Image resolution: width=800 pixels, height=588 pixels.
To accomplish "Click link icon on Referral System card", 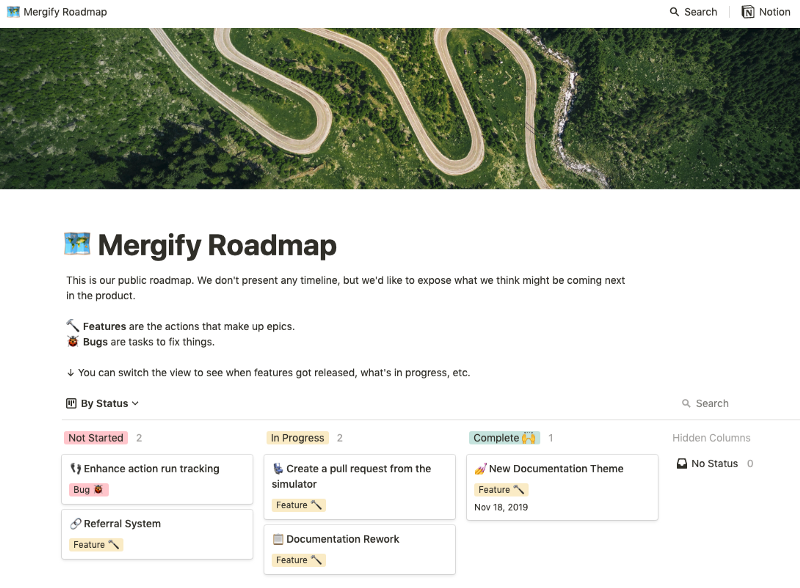I will (76, 523).
